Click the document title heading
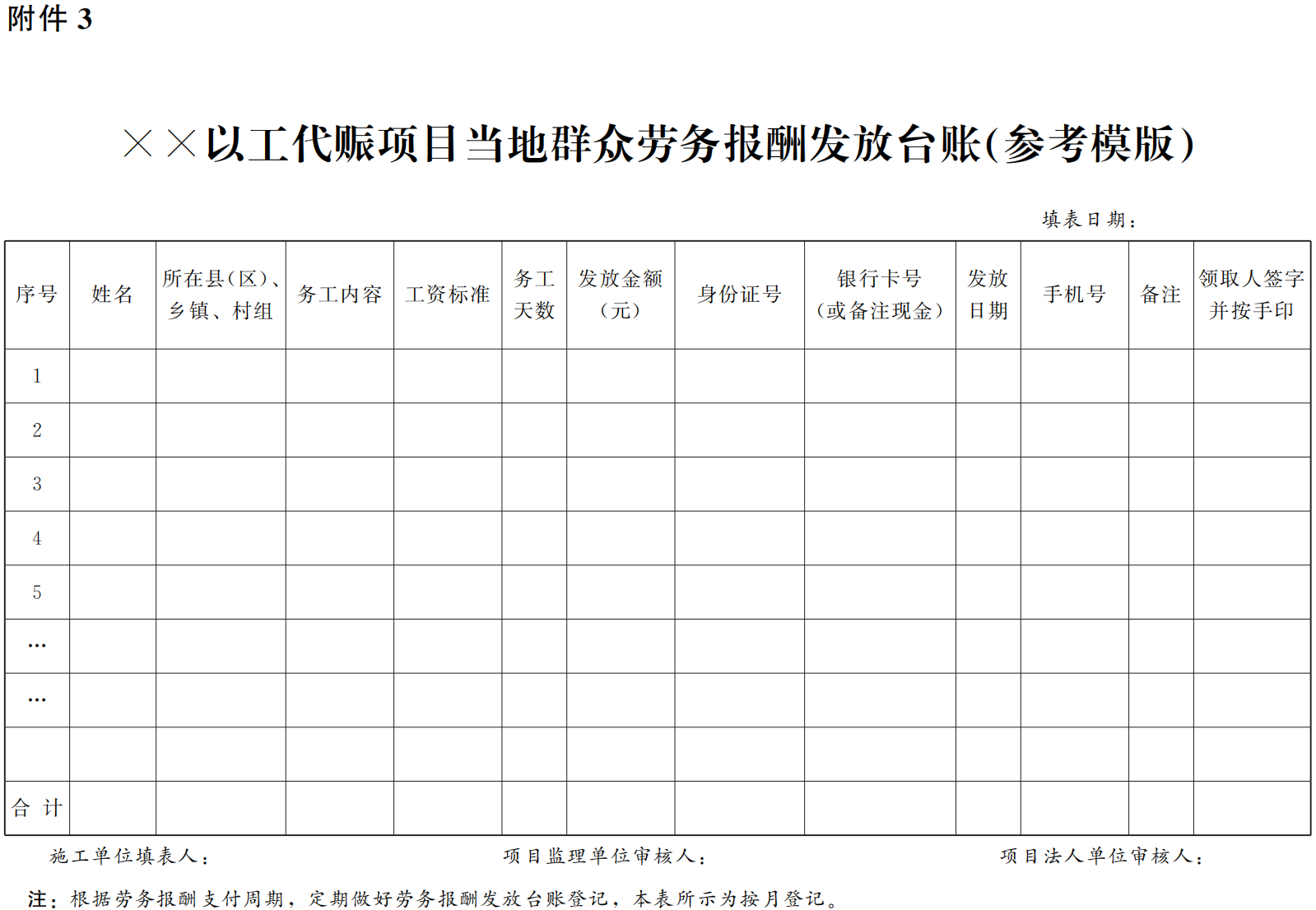The height and width of the screenshot is (910, 1316). [x=658, y=145]
